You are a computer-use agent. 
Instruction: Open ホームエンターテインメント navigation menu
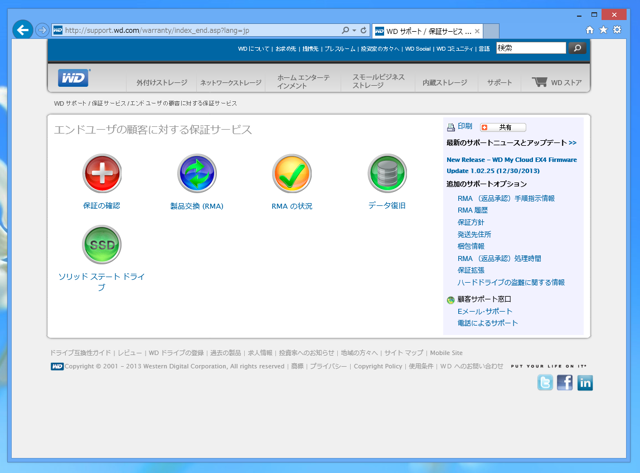pos(303,82)
